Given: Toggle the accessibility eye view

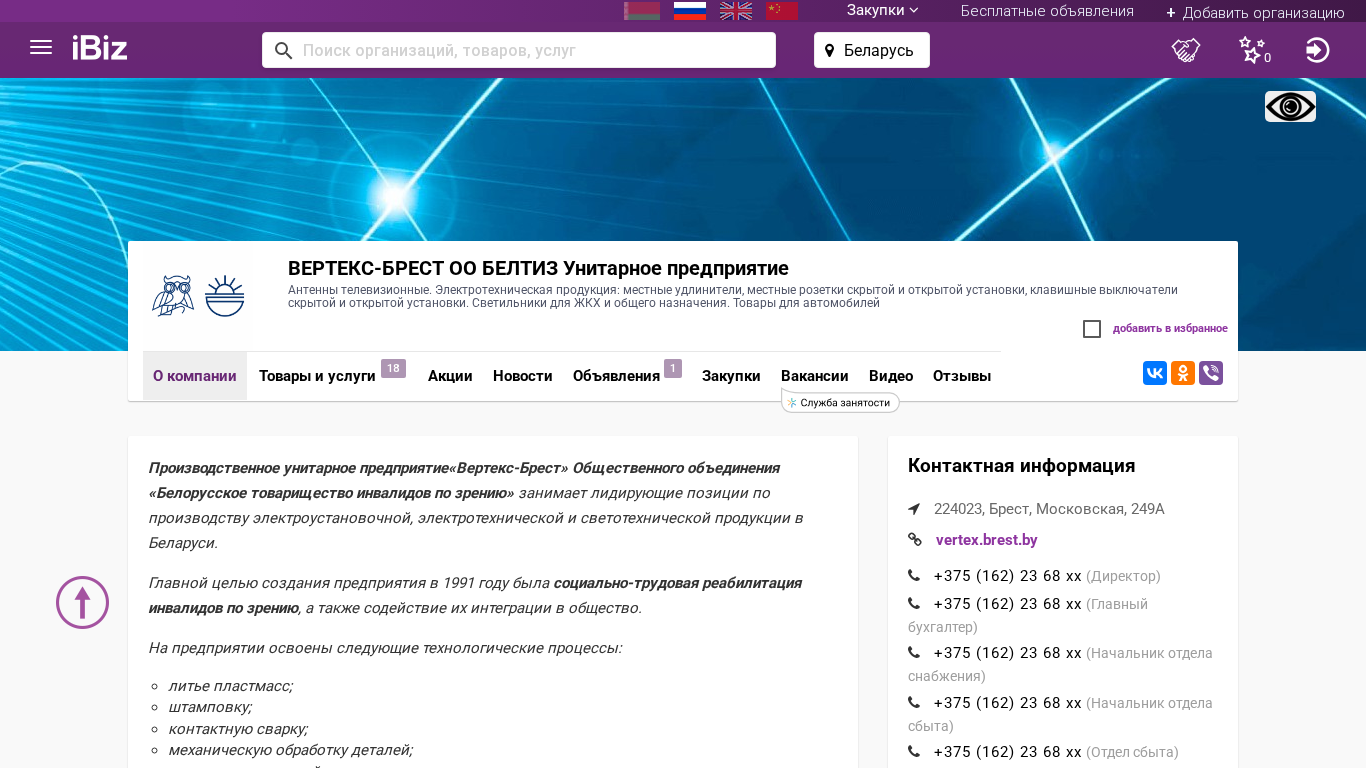Looking at the screenshot, I should point(1290,107).
